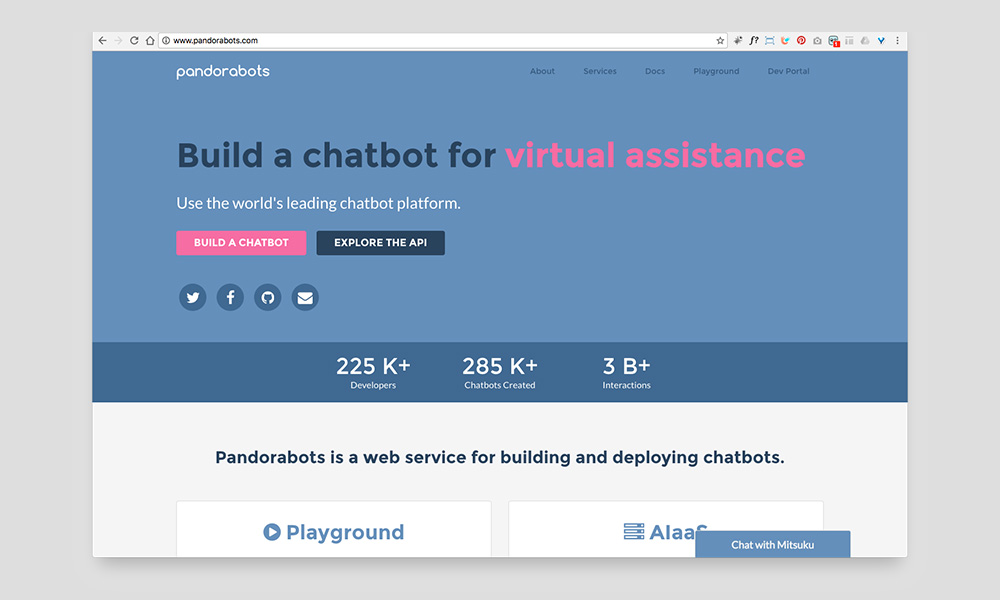Open the Playground nav item
The image size is (1000, 600).
[x=716, y=71]
